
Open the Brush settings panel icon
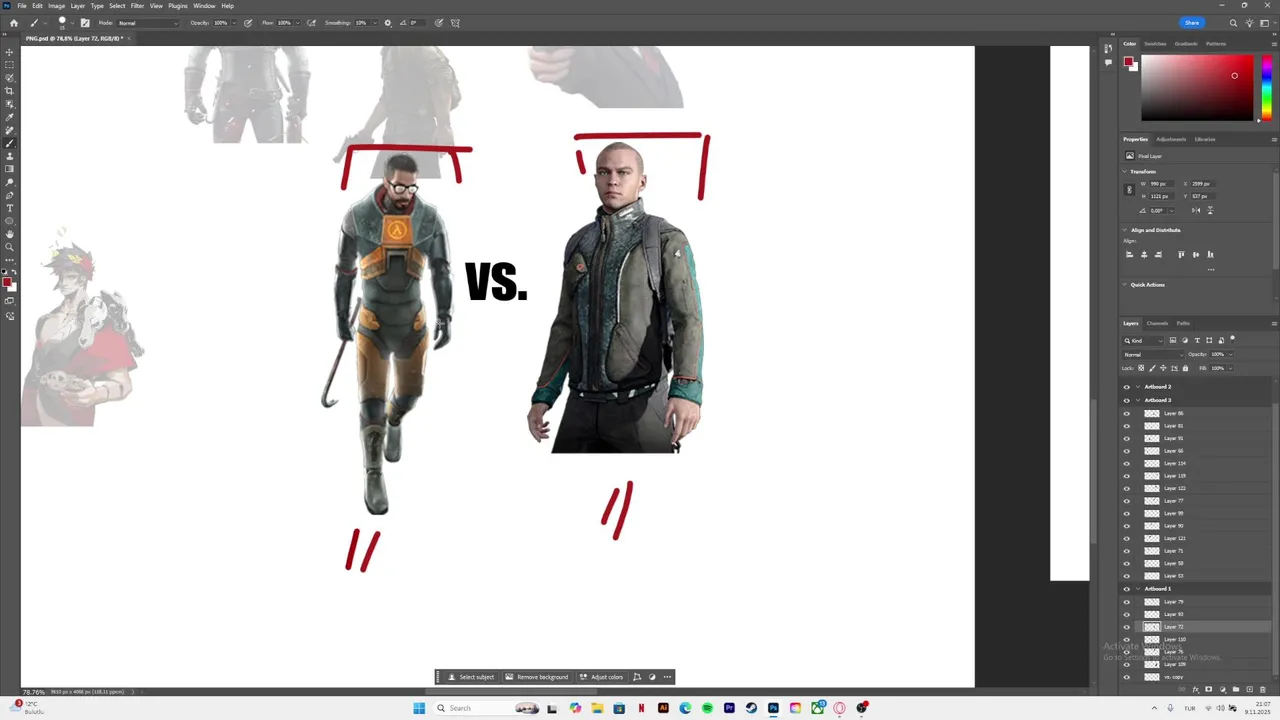coord(84,23)
